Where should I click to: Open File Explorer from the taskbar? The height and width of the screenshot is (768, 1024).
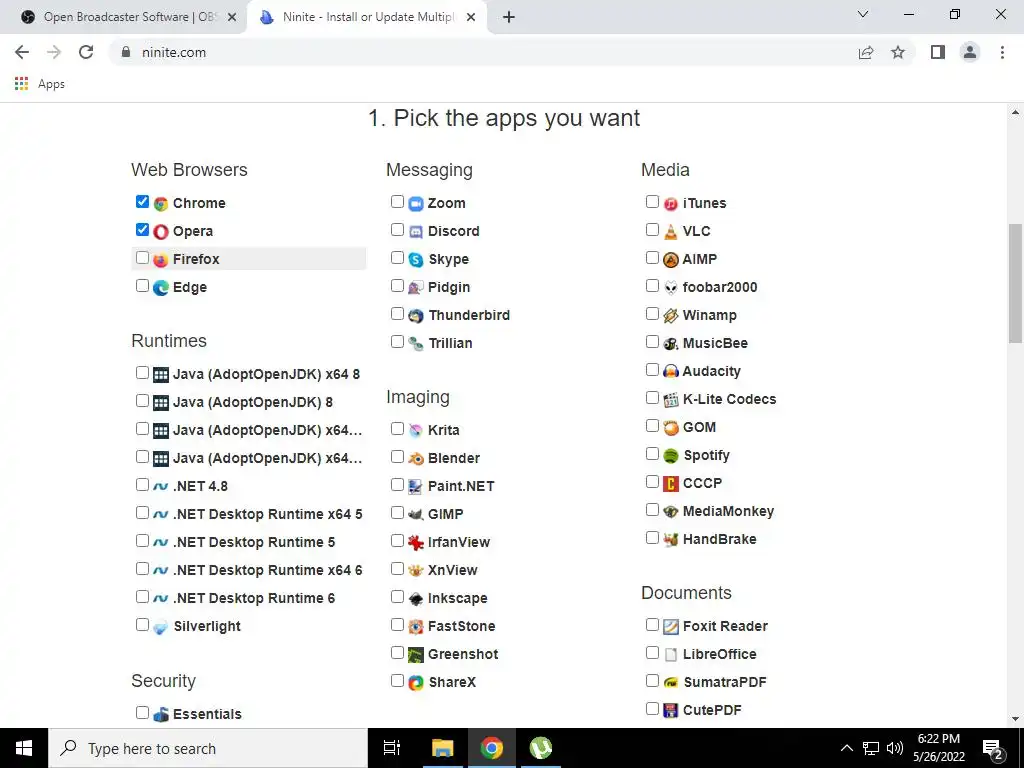tap(442, 748)
